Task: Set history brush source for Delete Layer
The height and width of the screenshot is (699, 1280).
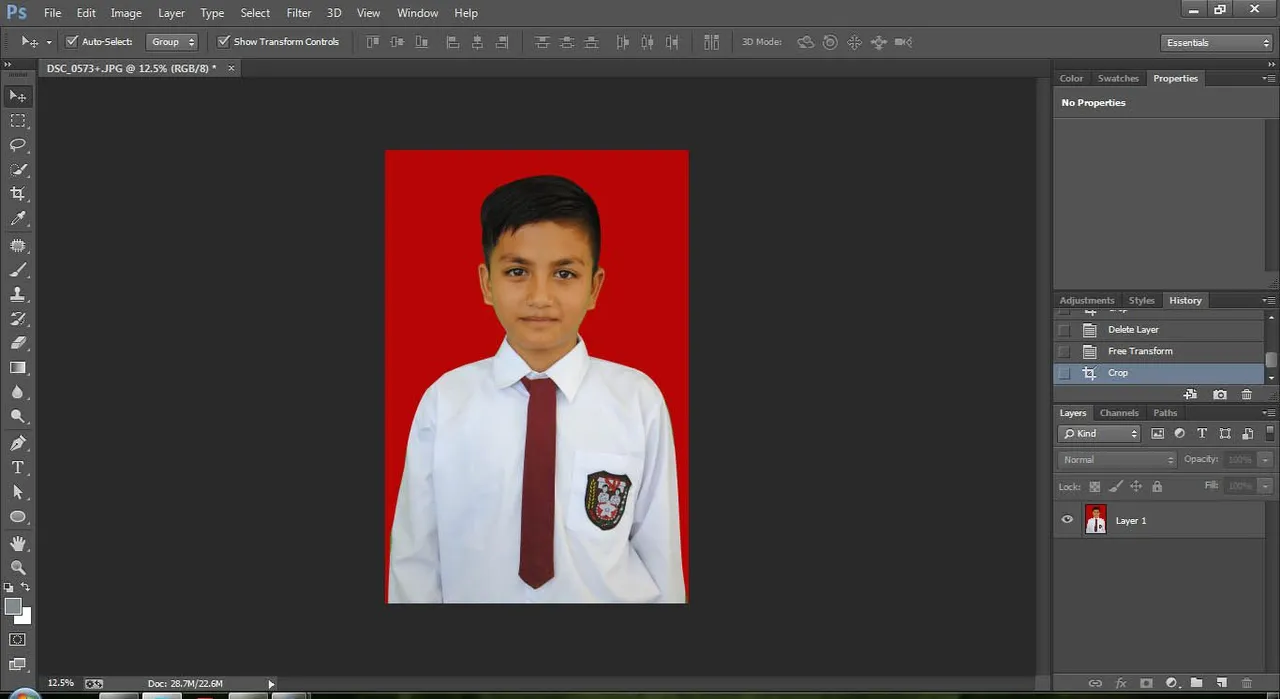Action: 1064,329
